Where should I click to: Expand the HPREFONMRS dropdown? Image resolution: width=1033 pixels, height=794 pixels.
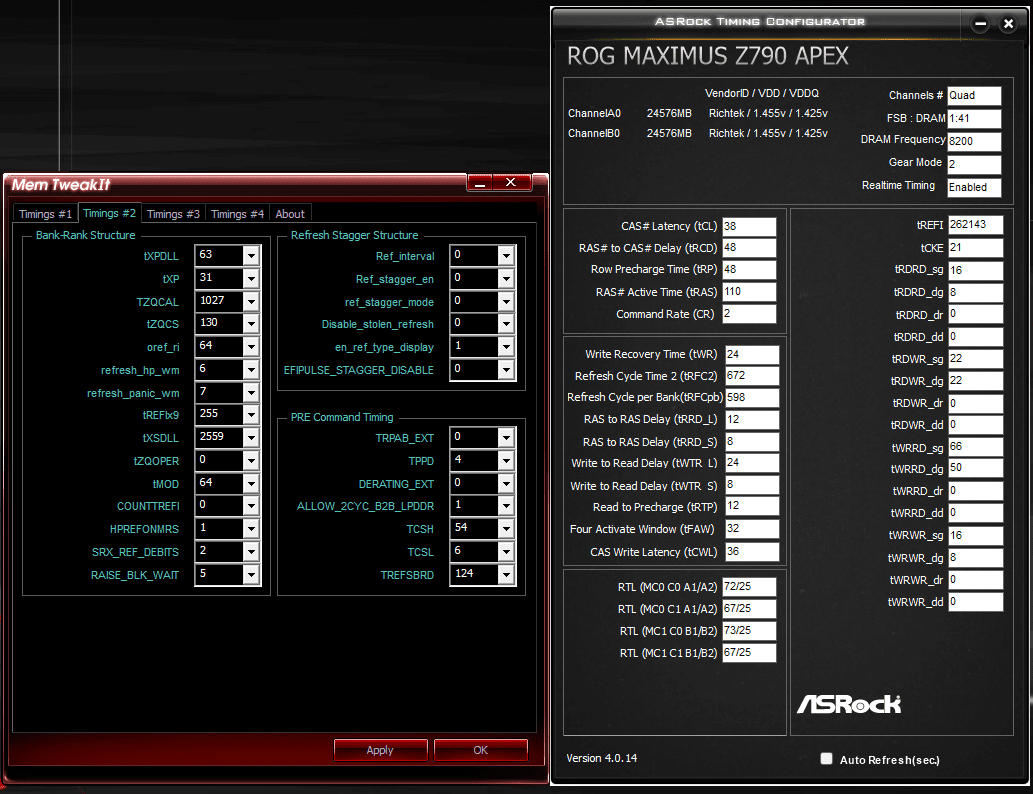tap(251, 529)
